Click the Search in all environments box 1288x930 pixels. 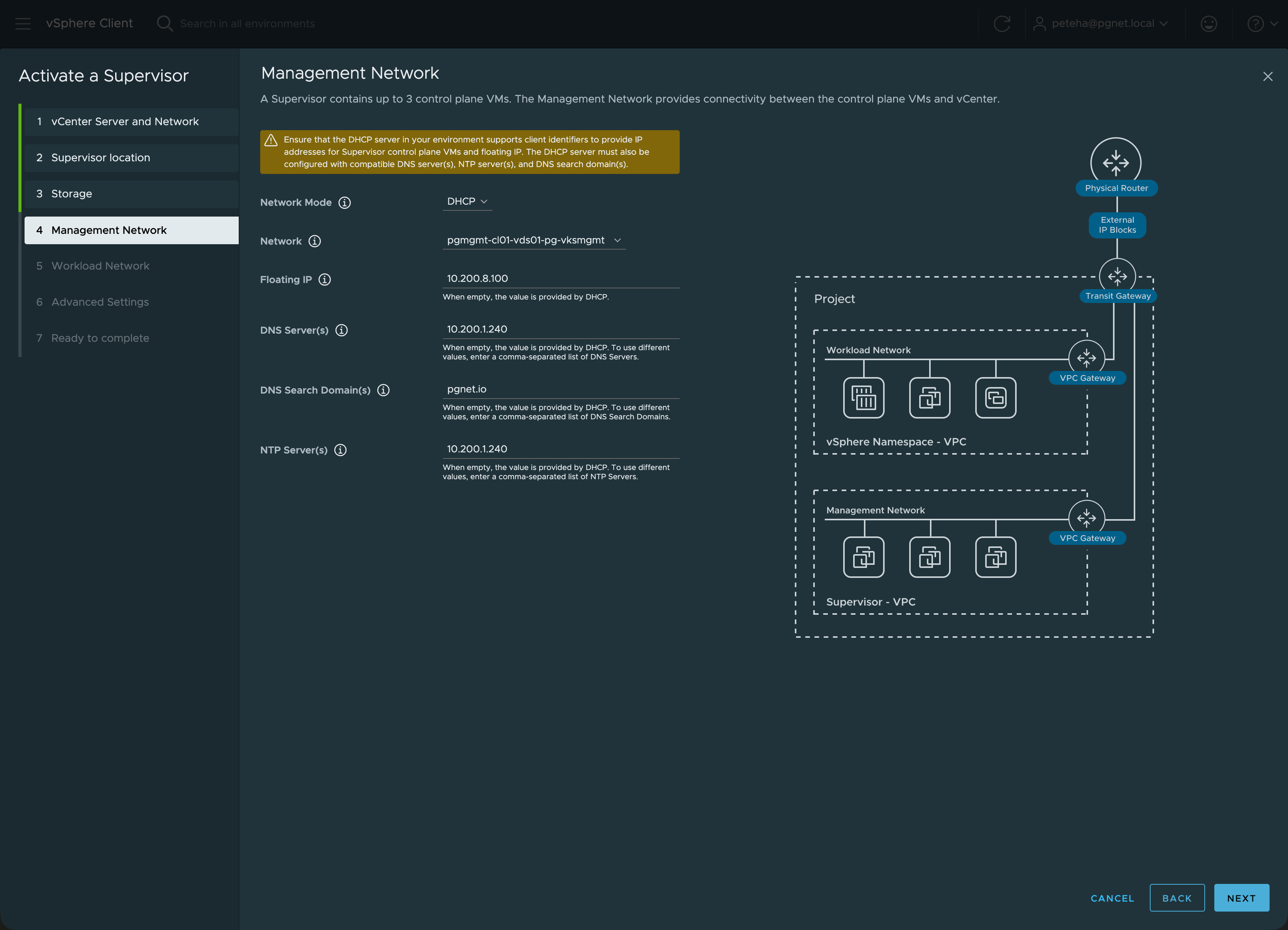pos(247,24)
